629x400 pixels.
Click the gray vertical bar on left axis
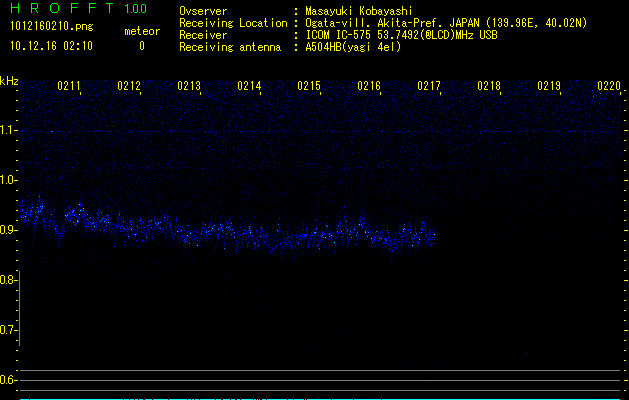20,308
